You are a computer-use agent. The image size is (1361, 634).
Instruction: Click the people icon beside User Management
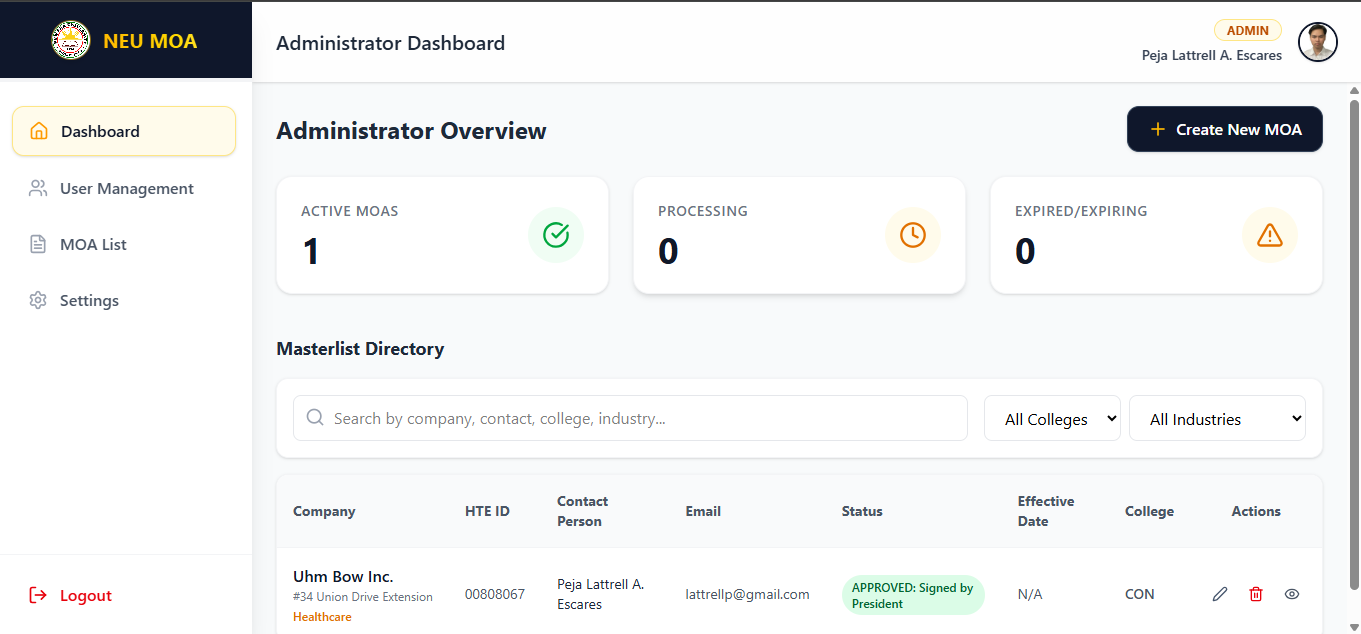point(38,188)
